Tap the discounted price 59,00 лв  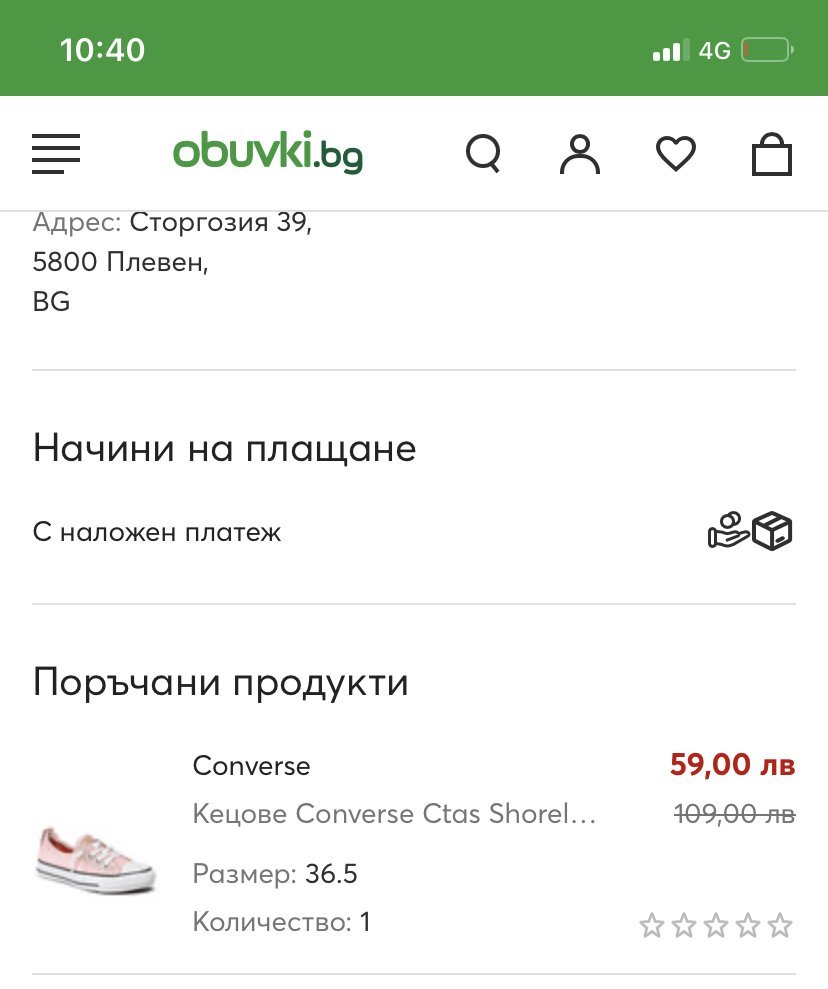pyautogui.click(x=732, y=766)
